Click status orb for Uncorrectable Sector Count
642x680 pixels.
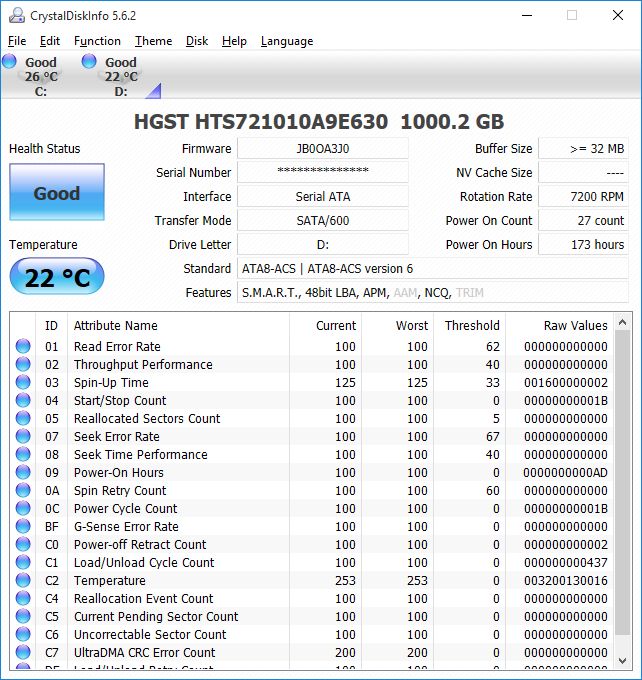[23, 634]
